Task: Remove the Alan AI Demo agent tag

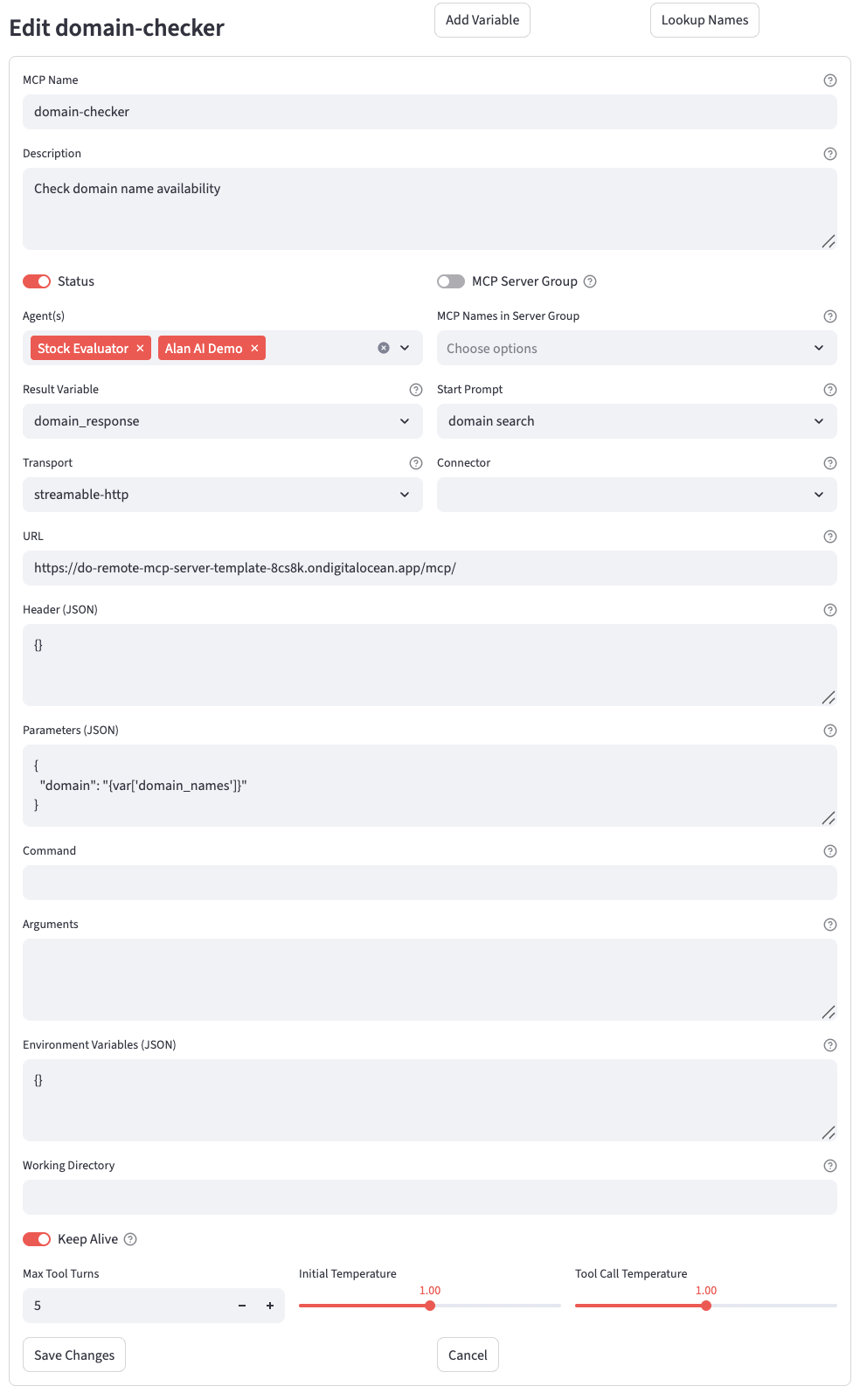Action: pyautogui.click(x=254, y=349)
